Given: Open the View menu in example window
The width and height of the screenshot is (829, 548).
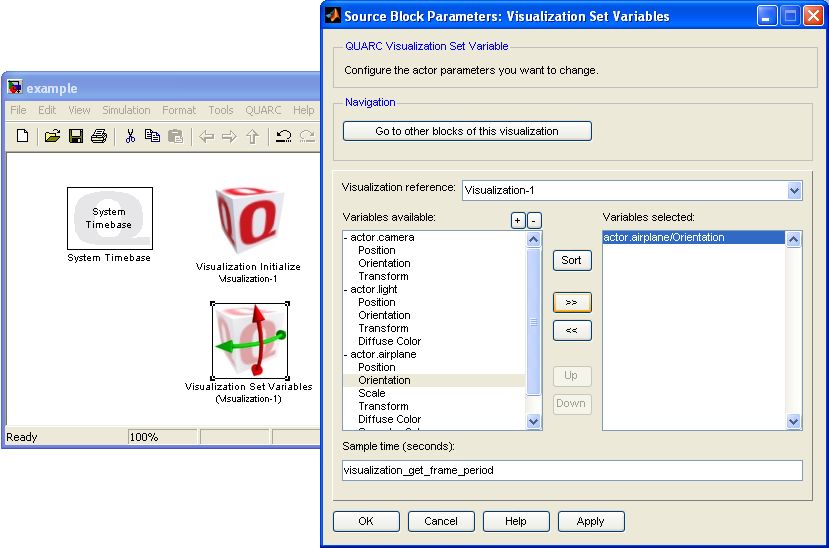Looking at the screenshot, I should [x=79, y=110].
